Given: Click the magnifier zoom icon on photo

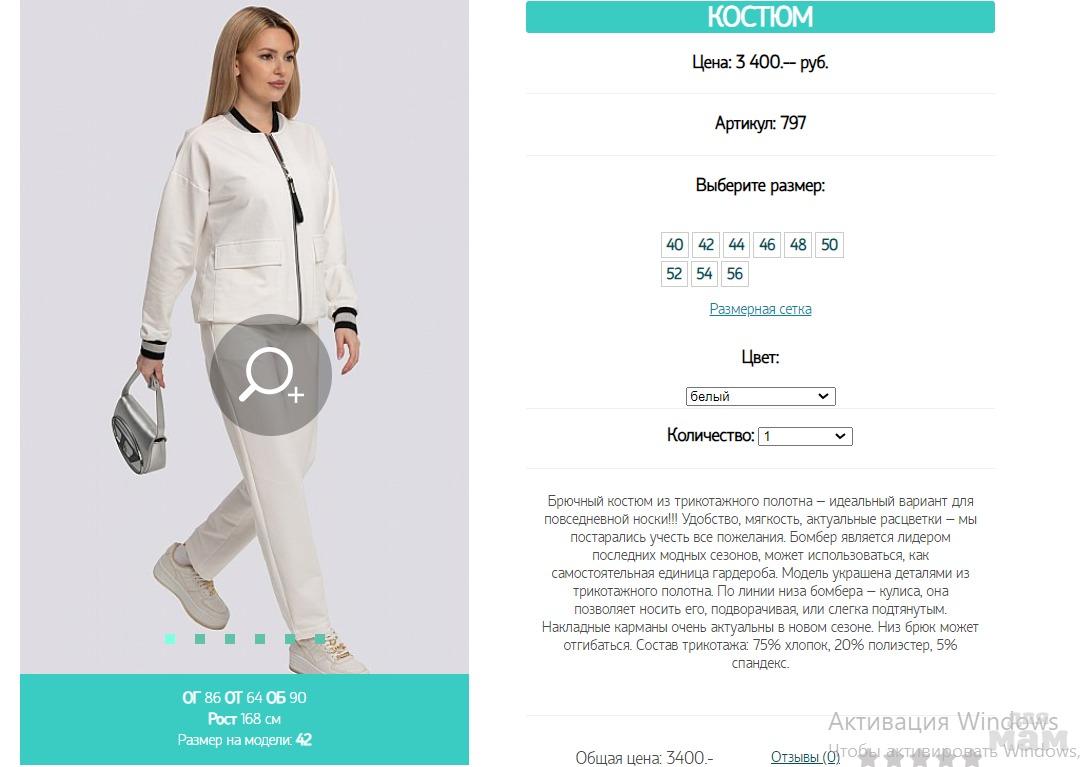Looking at the screenshot, I should 271,375.
